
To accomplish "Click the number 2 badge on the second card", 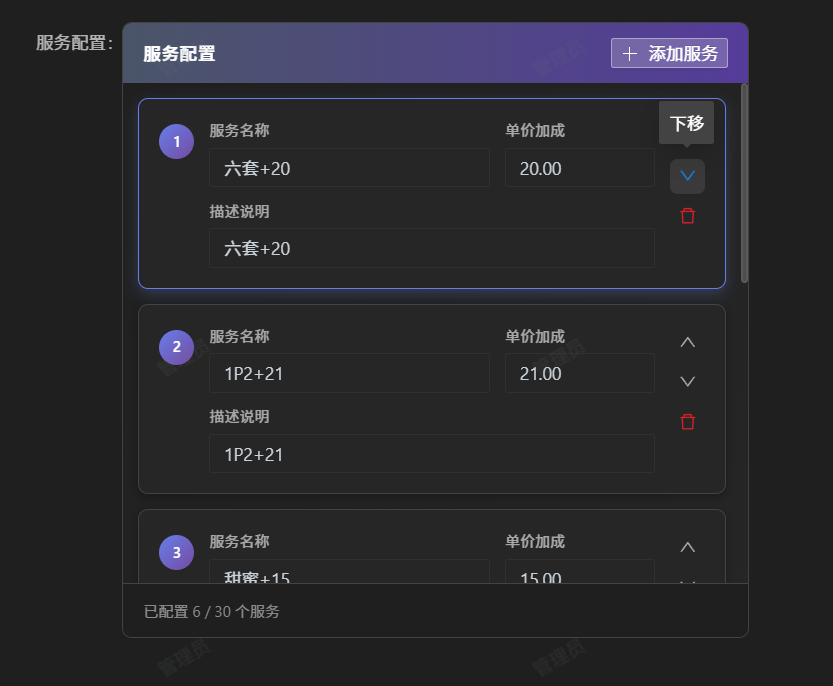I will tap(176, 347).
